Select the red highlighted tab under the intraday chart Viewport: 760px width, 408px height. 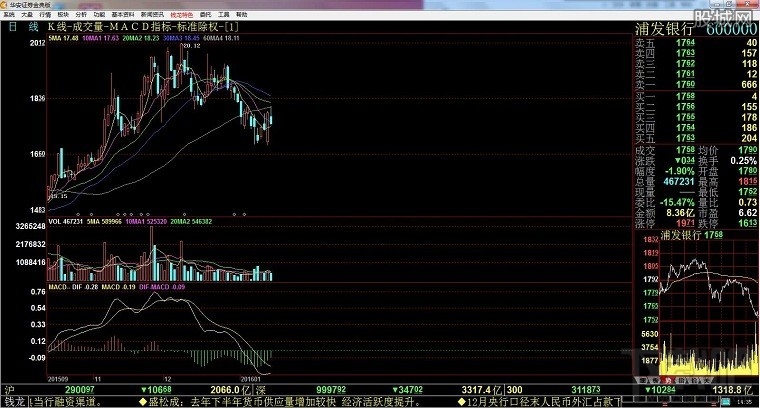(667, 381)
